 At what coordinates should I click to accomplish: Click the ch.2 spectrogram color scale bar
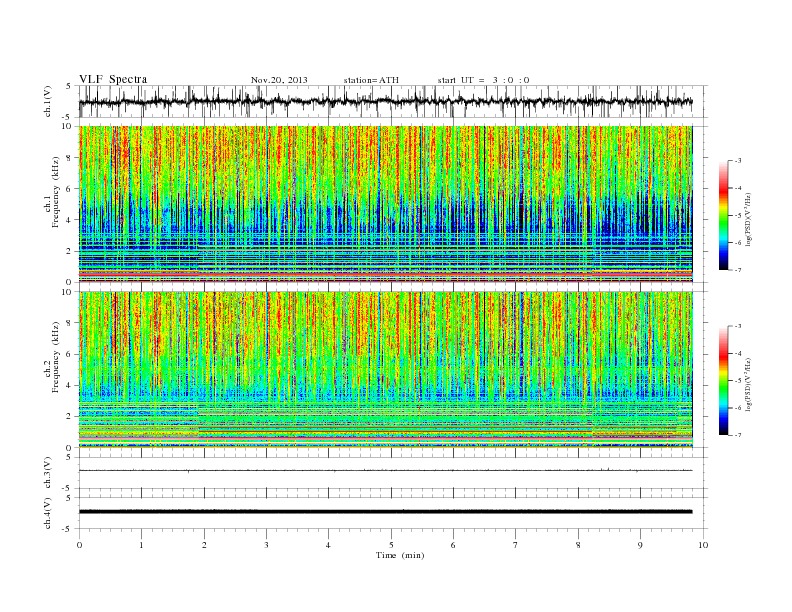click(x=723, y=381)
